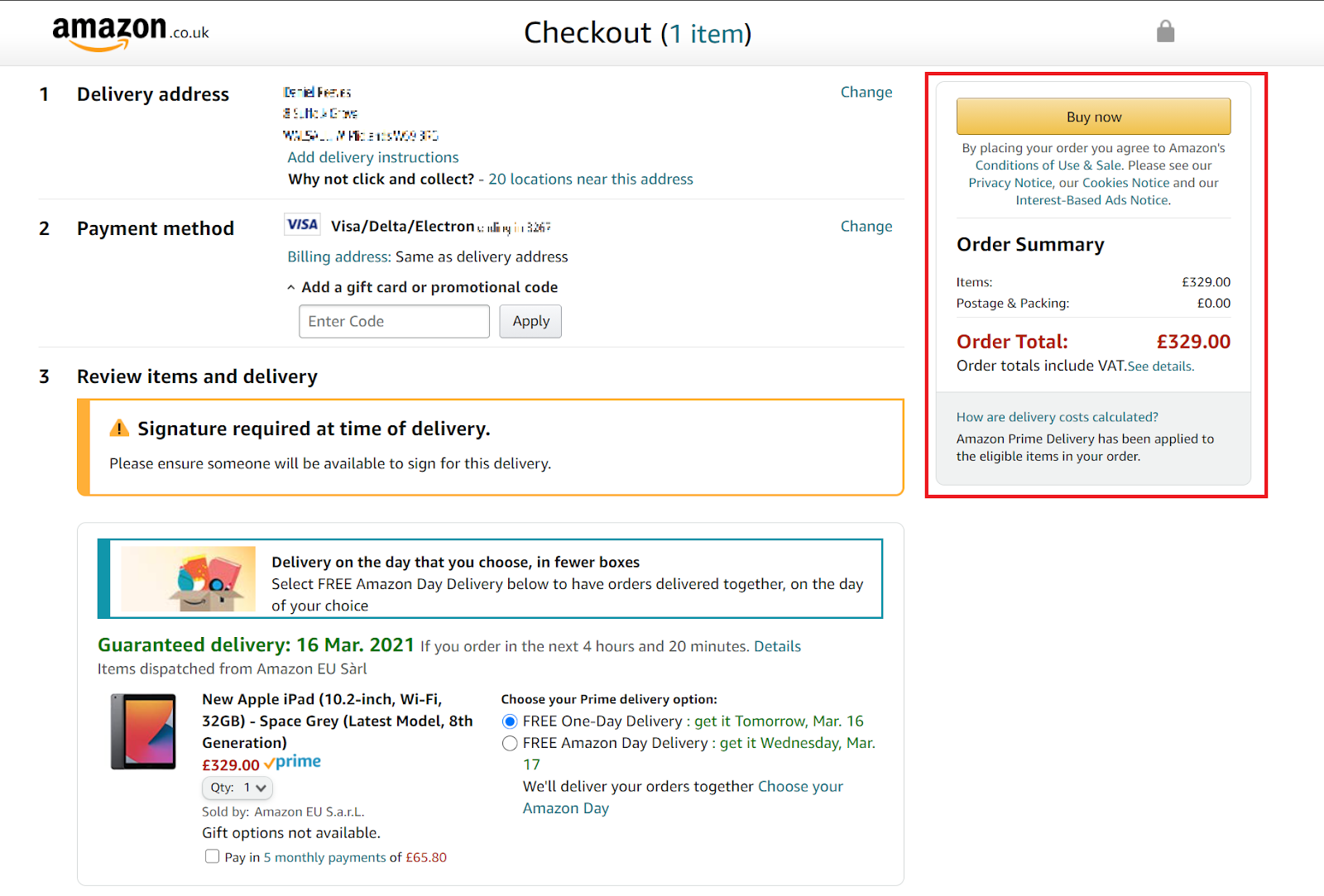Image resolution: width=1324 pixels, height=896 pixels.
Task: Focus the Enter Code input field
Action: point(394,321)
